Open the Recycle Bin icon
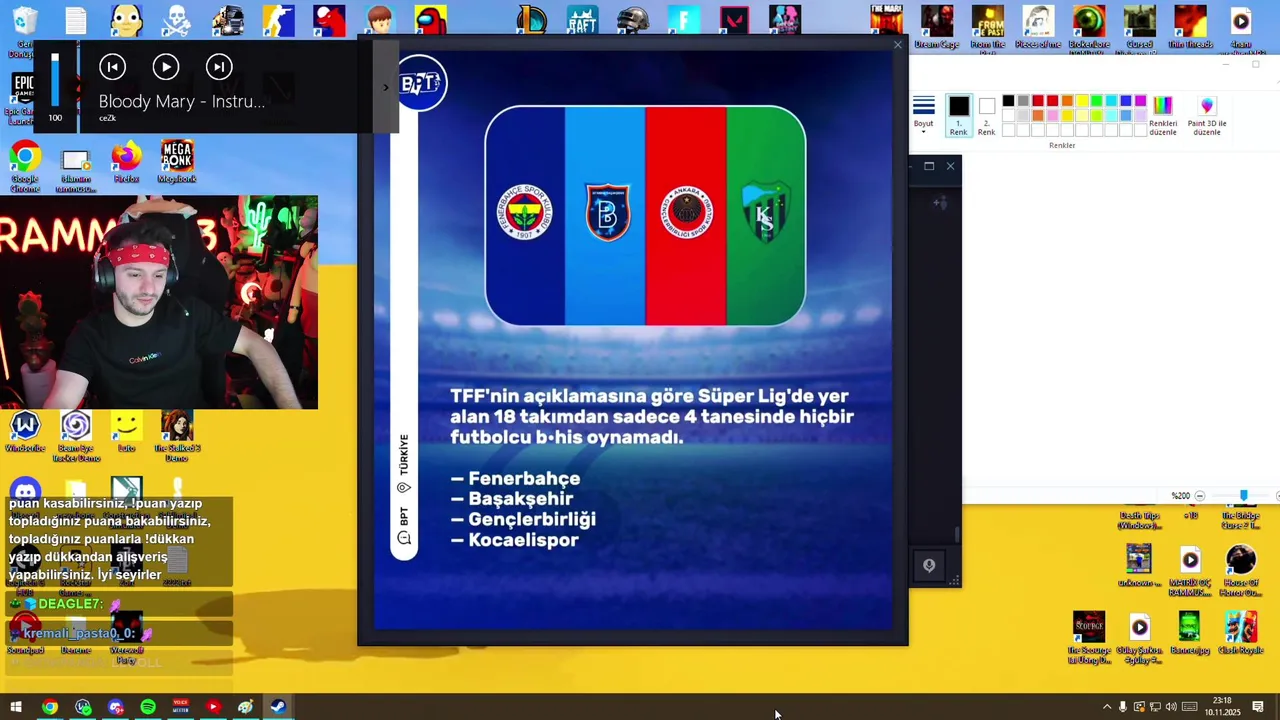Viewport: 1280px width, 720px height. [25, 22]
